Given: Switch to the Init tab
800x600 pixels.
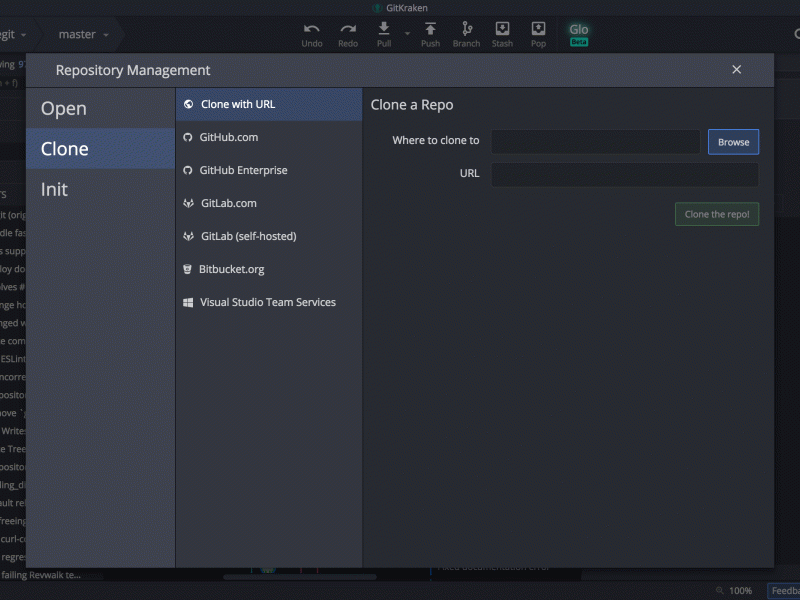Looking at the screenshot, I should [x=100, y=189].
